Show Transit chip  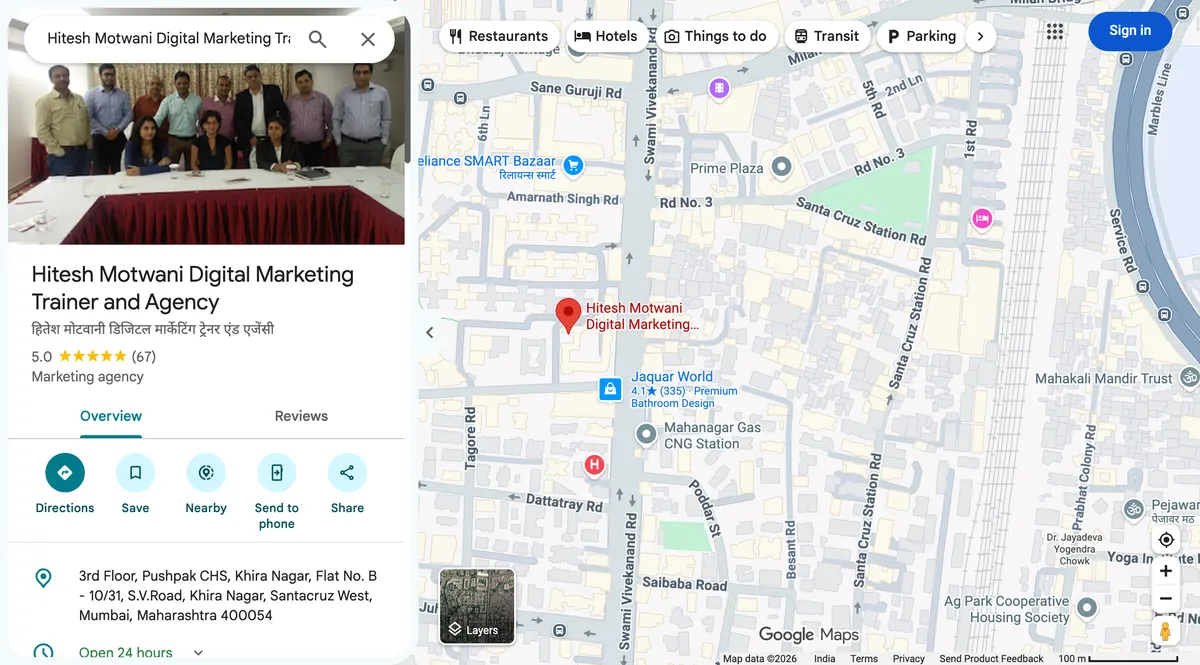click(827, 36)
